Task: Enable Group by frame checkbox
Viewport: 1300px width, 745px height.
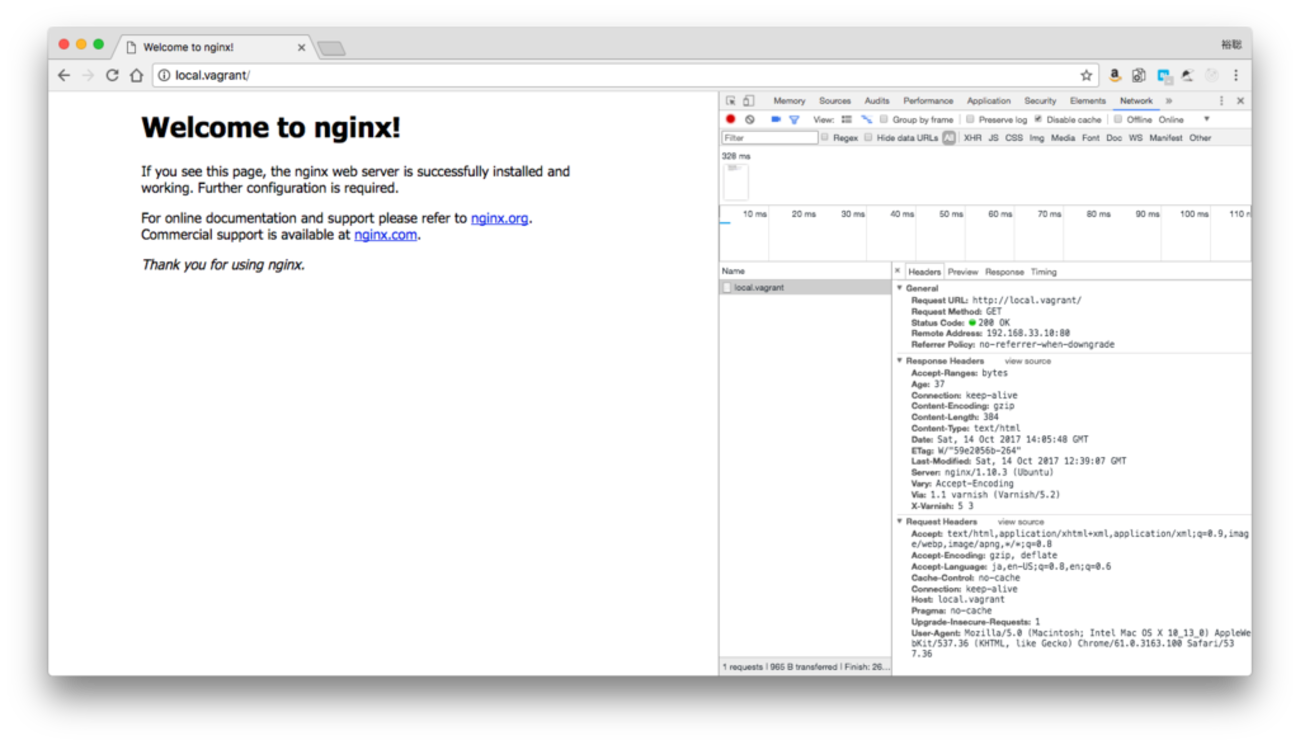Action: point(884,119)
